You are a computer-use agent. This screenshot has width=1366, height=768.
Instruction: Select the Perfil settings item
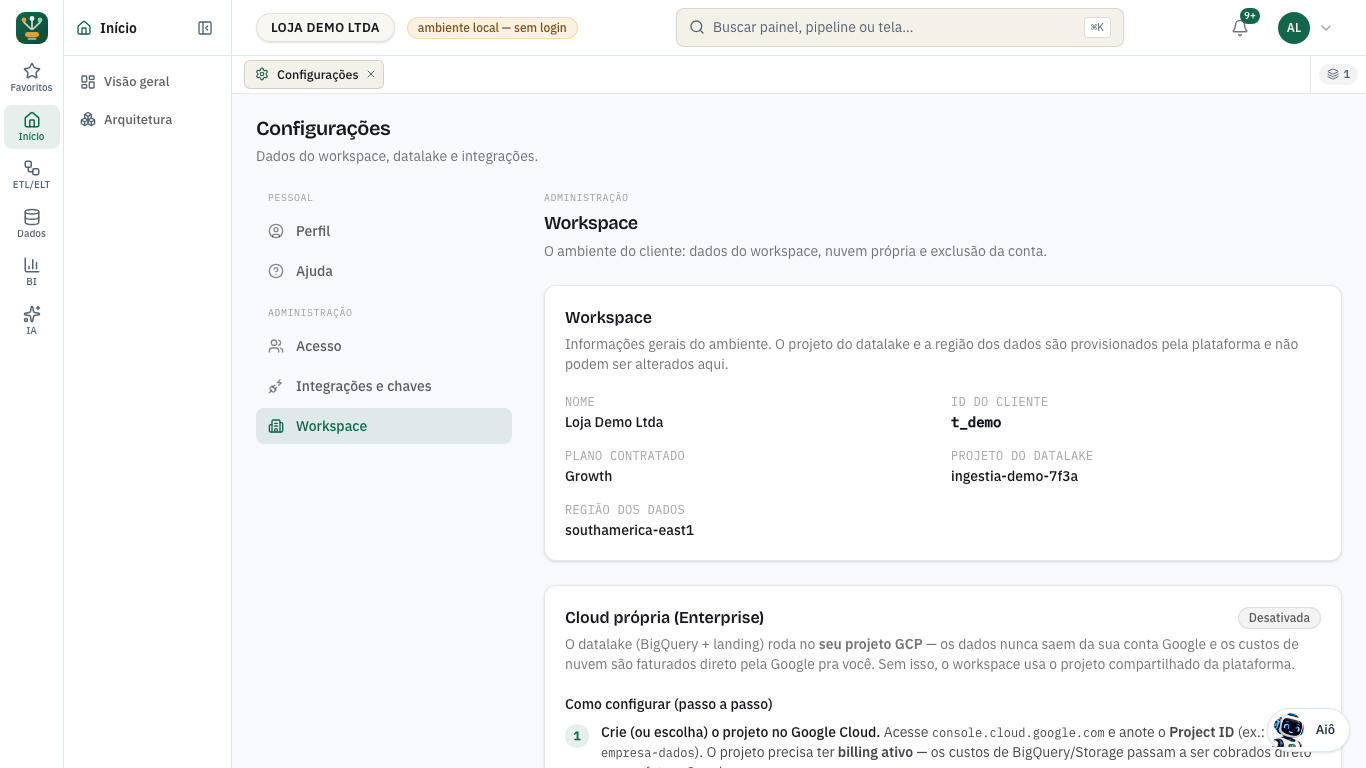point(384,231)
